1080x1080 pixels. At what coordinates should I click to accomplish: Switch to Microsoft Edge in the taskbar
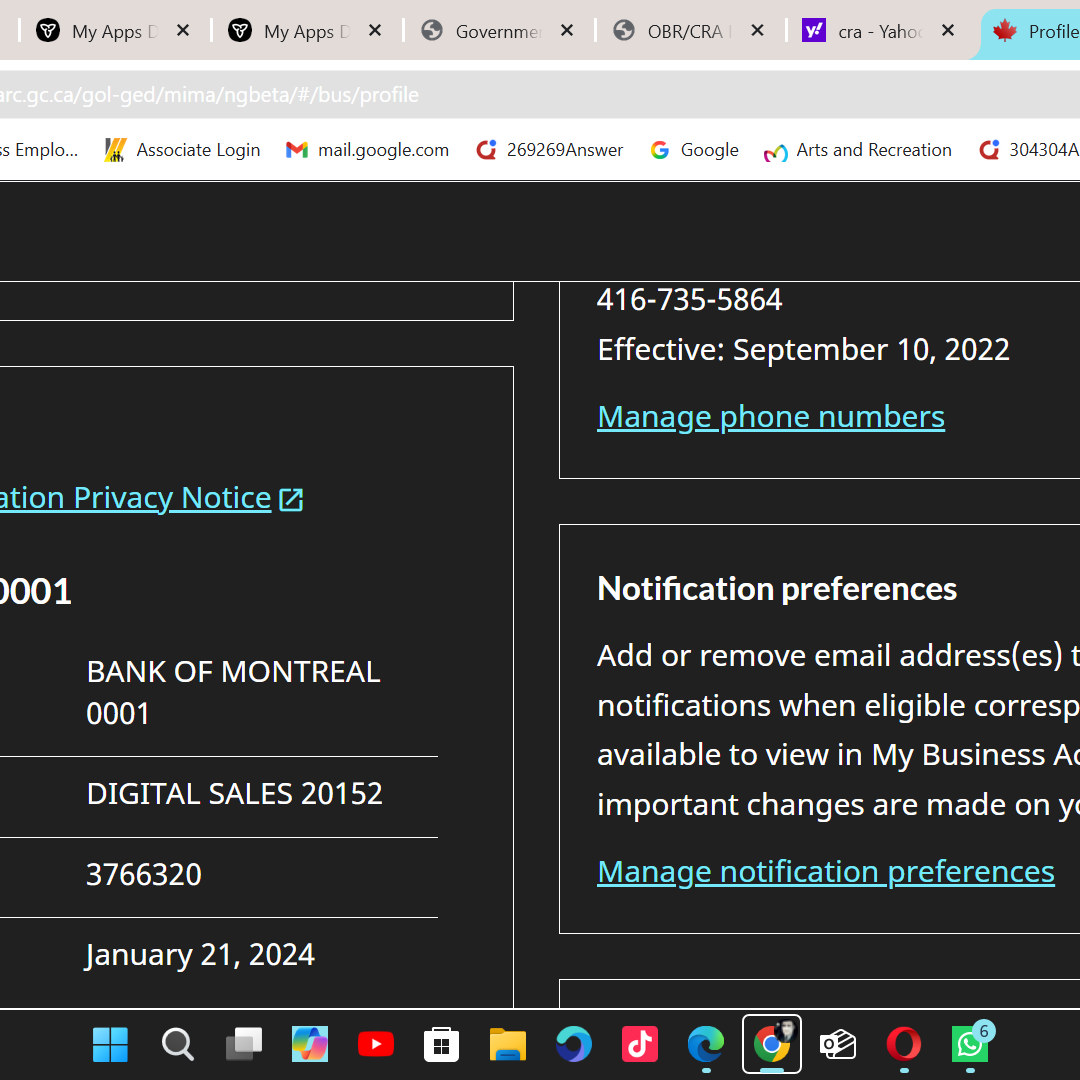click(x=705, y=1045)
